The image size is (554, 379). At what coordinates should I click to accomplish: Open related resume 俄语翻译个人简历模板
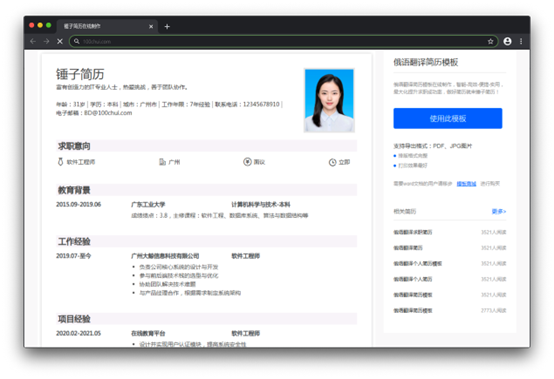pyautogui.click(x=418, y=263)
